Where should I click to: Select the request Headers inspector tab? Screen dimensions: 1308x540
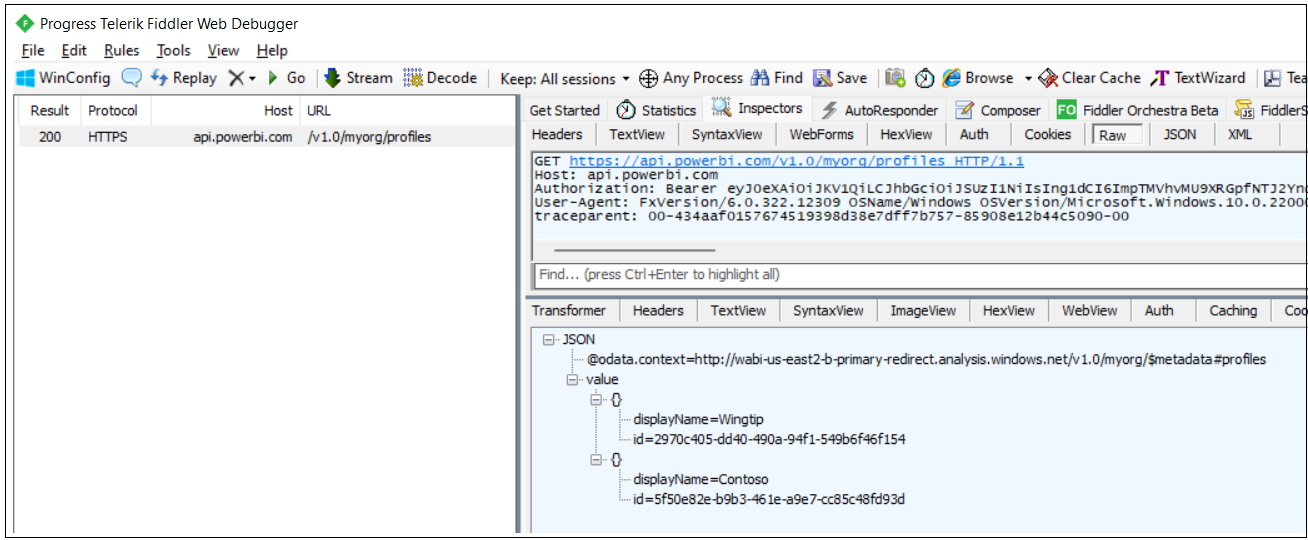click(557, 134)
